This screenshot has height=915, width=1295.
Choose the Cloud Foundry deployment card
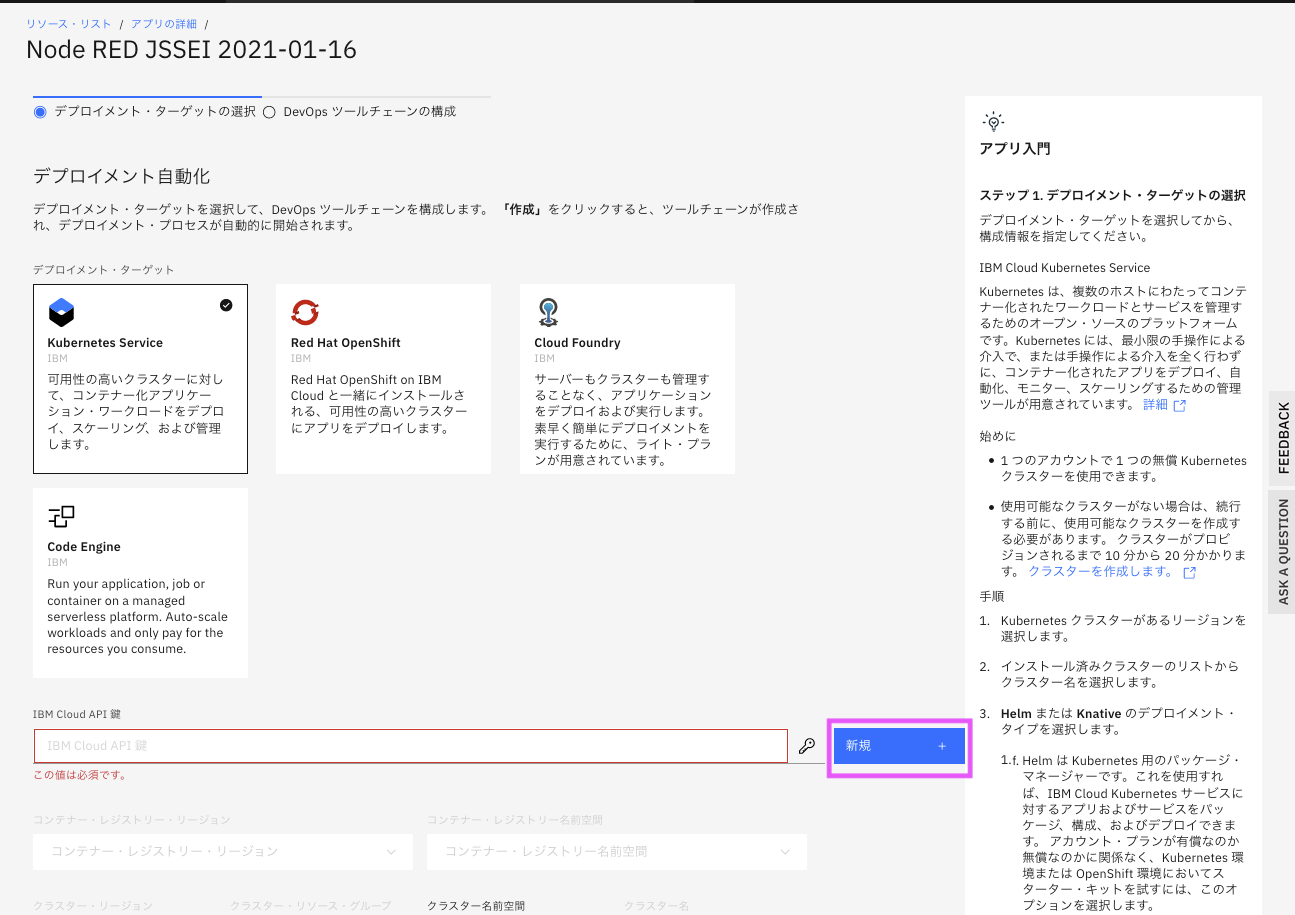(627, 379)
